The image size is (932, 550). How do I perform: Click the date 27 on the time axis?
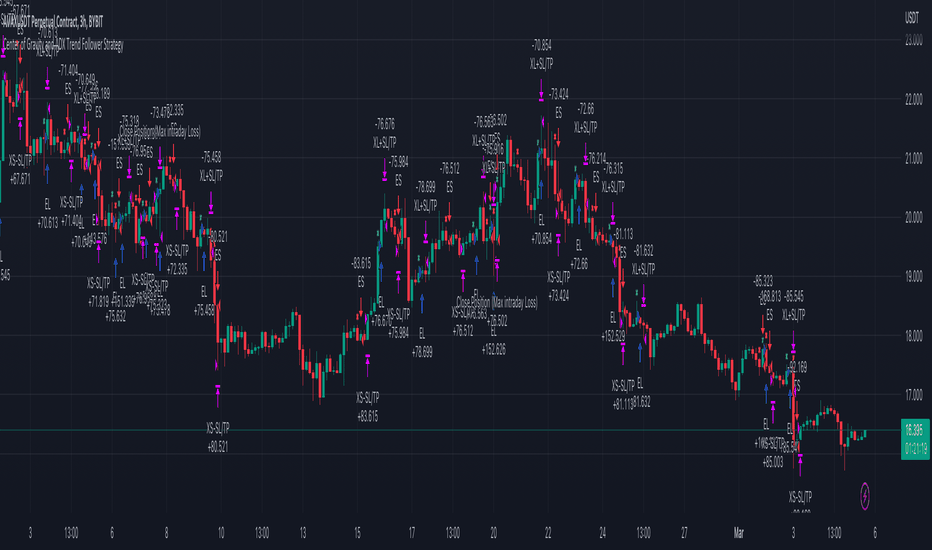(x=684, y=533)
